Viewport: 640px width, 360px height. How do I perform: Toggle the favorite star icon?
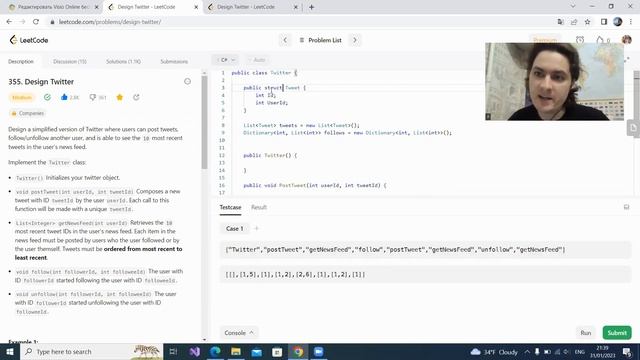[x=120, y=97]
